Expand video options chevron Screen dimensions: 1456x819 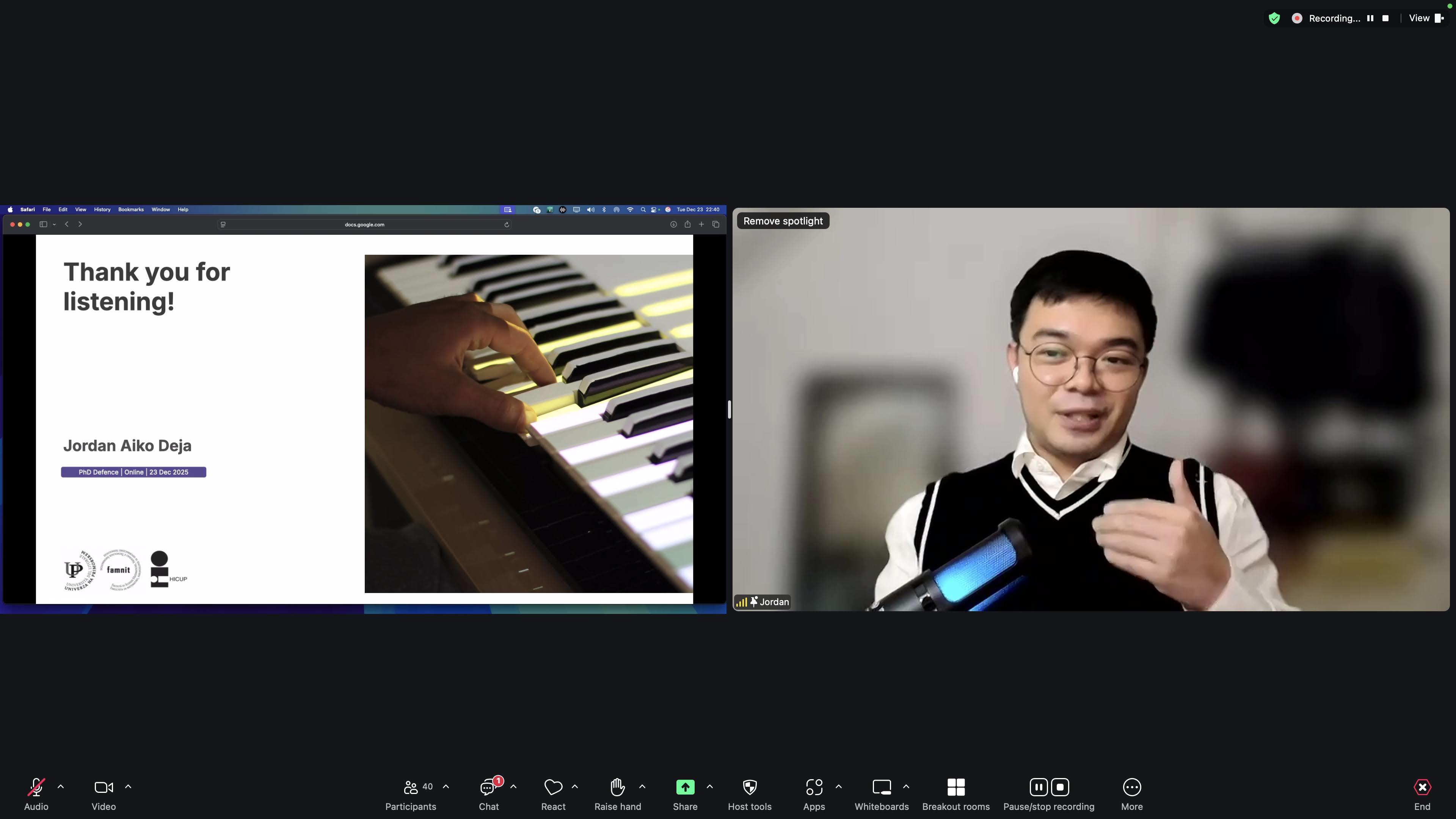tap(128, 786)
